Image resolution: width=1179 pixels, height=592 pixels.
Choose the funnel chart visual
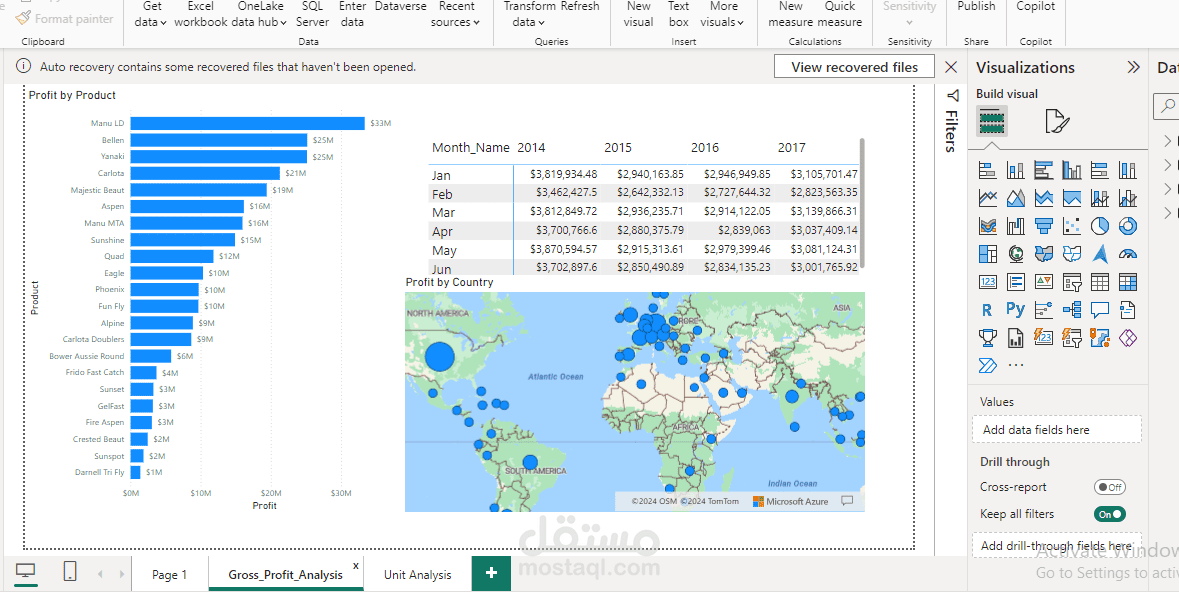click(x=1044, y=226)
